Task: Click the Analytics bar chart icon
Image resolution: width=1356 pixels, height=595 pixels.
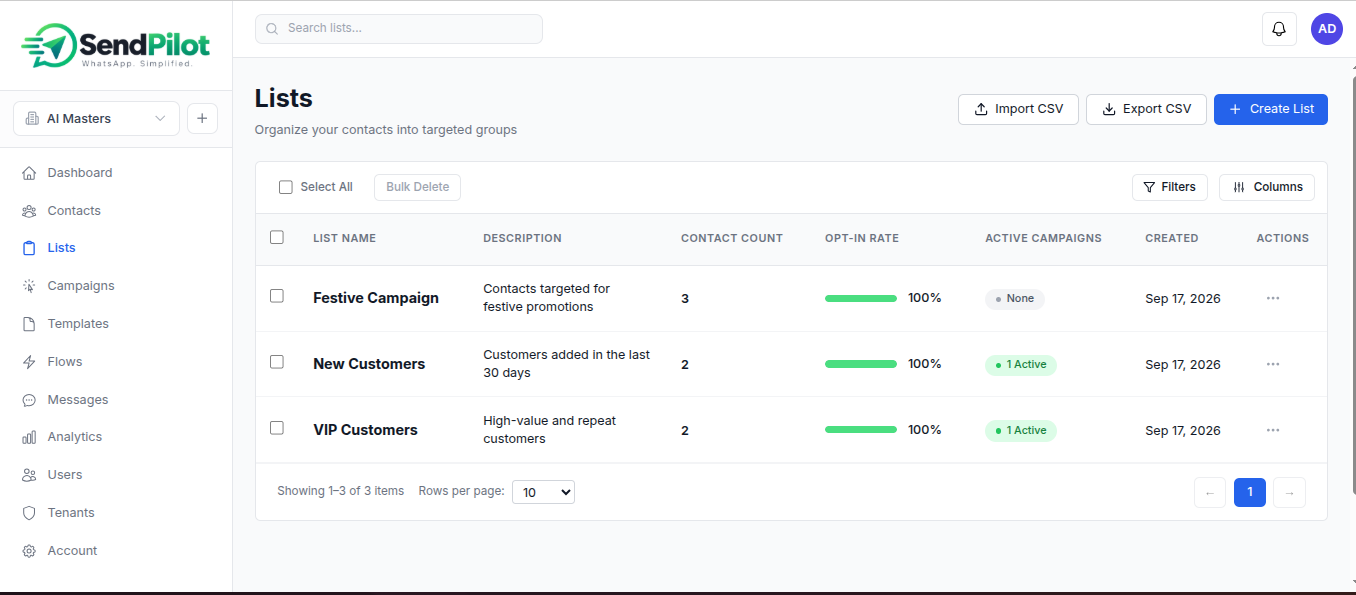Action: tap(29, 437)
